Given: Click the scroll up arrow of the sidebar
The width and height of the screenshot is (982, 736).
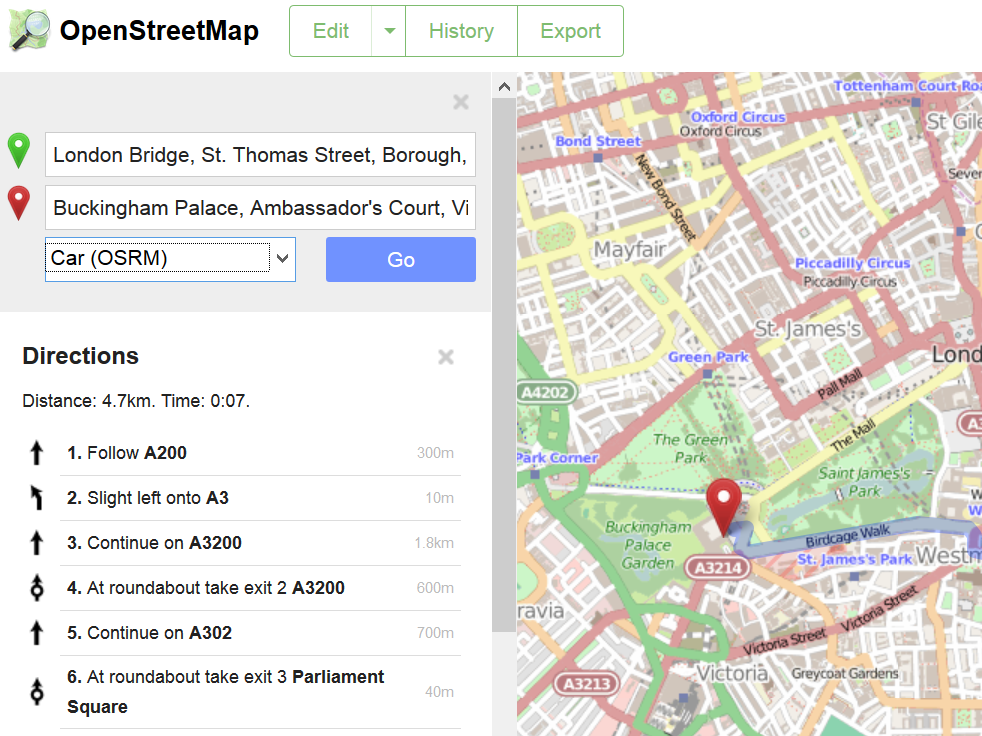Looking at the screenshot, I should (504, 87).
